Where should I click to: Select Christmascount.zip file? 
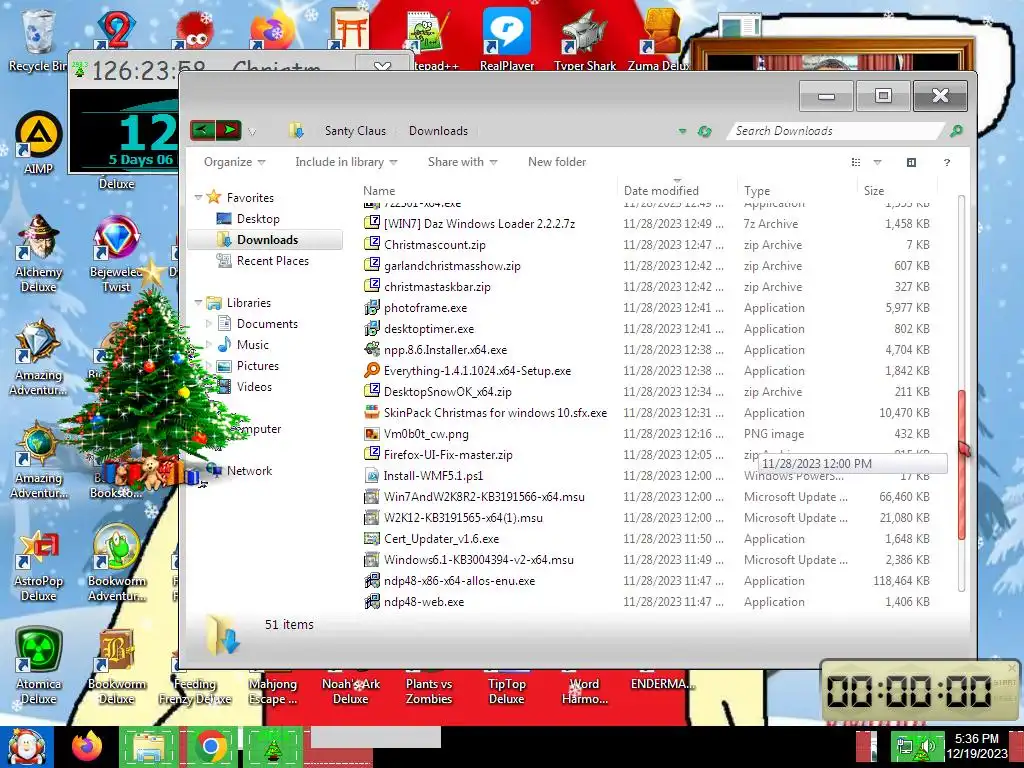coord(434,245)
